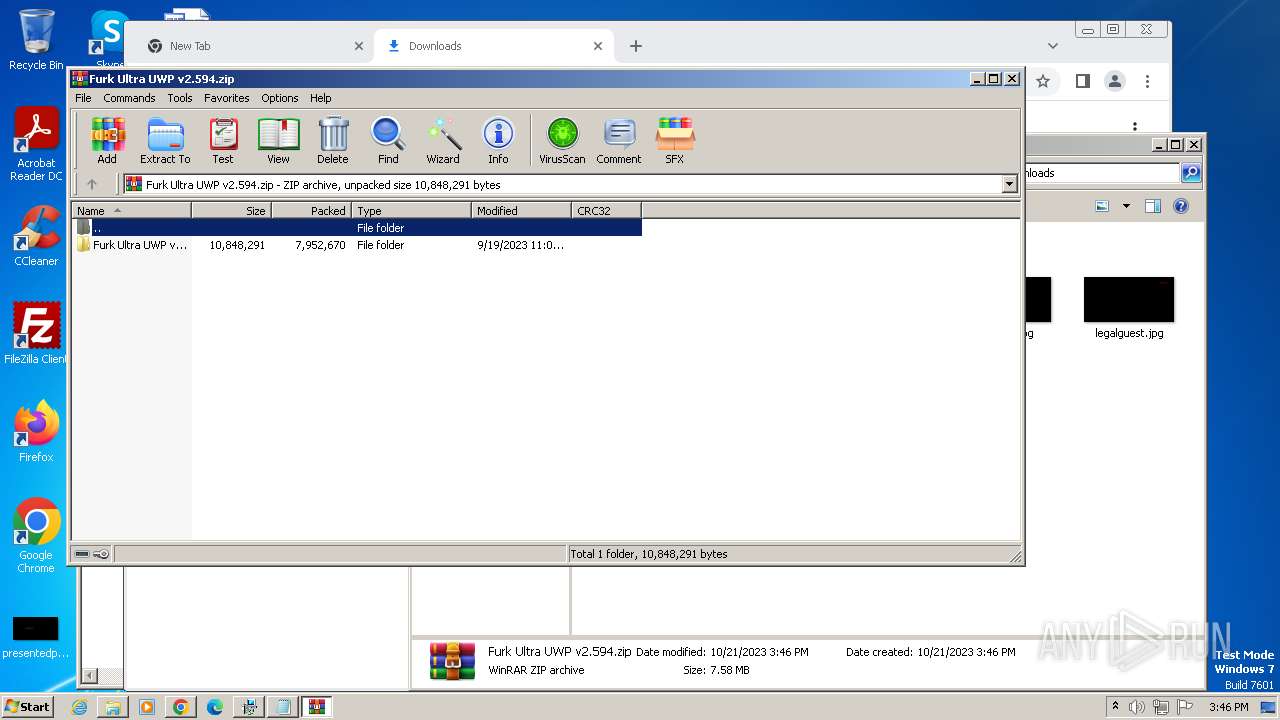Select the legalguest.jpg thumbnail
Viewport: 1280px width, 720px height.
point(1129,300)
